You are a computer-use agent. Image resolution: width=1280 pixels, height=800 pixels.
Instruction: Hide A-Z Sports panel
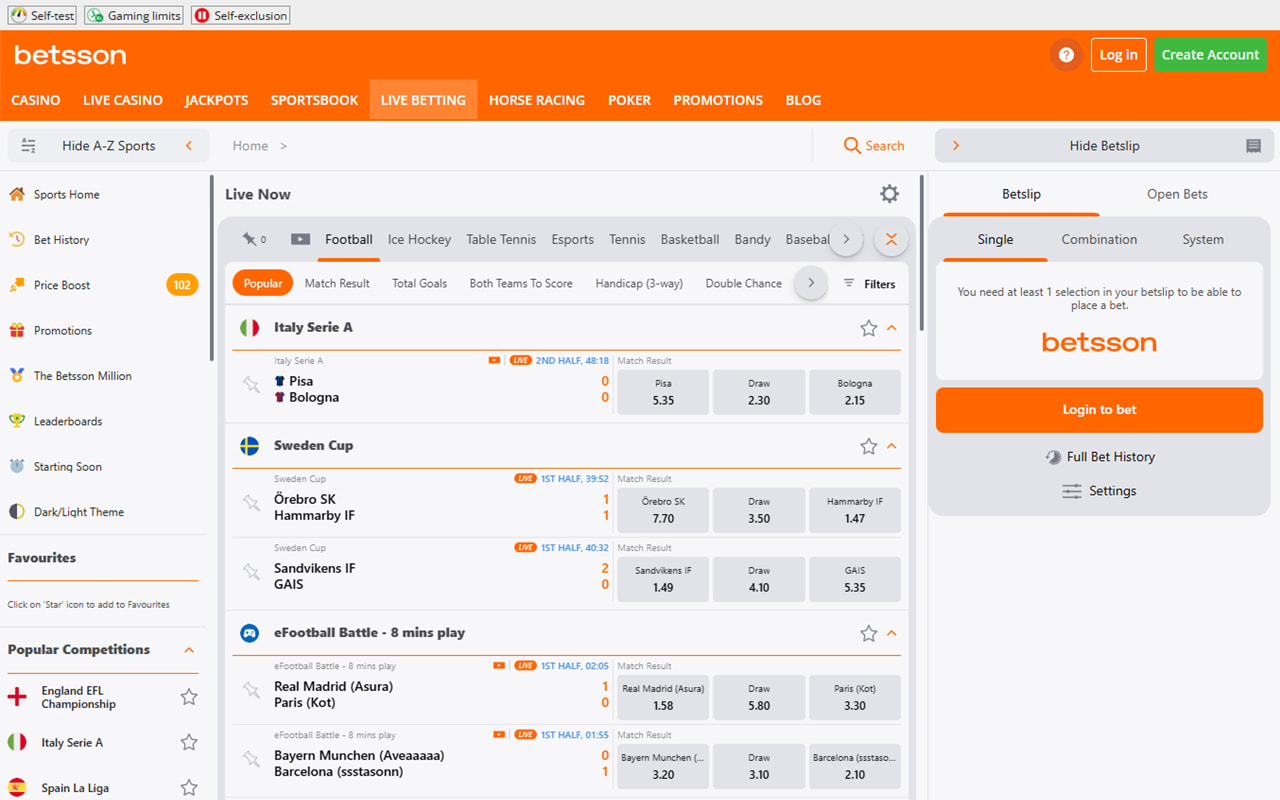click(x=109, y=146)
